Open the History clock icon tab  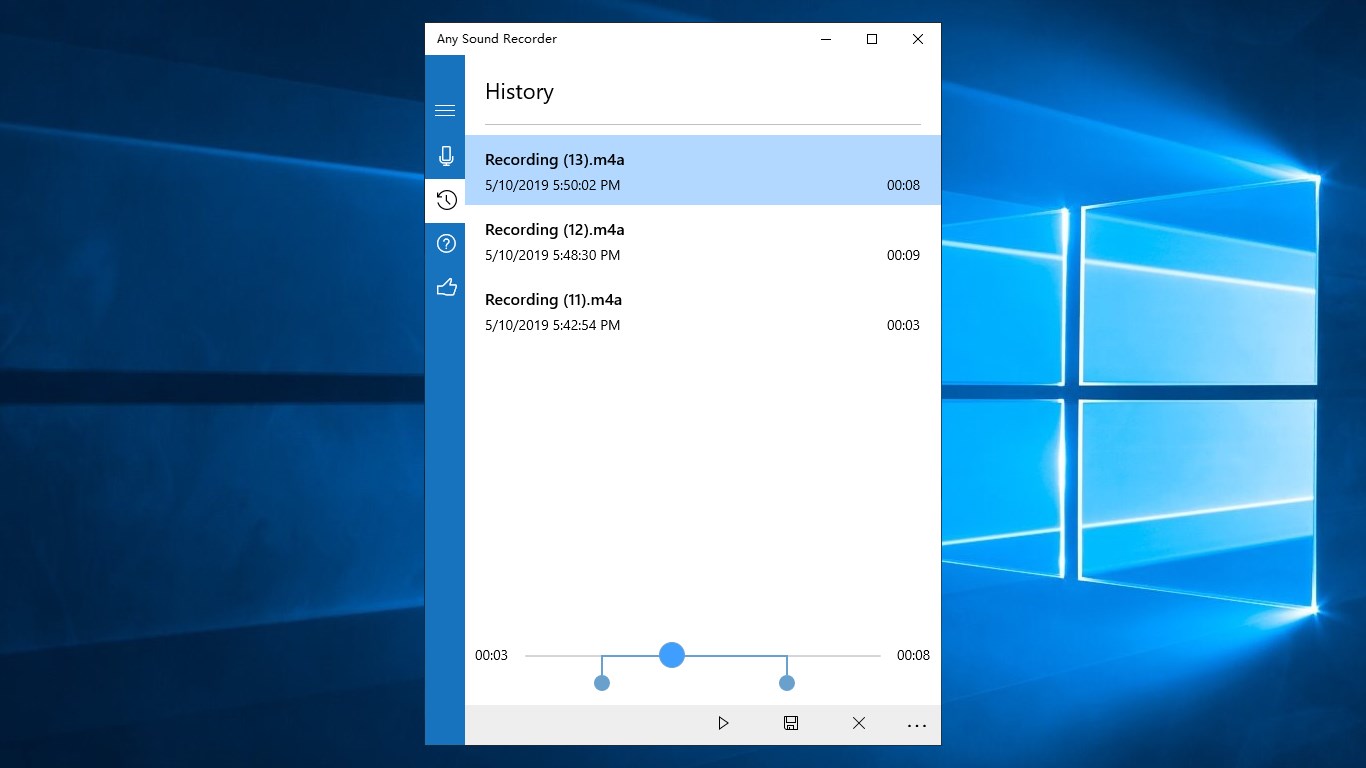446,200
